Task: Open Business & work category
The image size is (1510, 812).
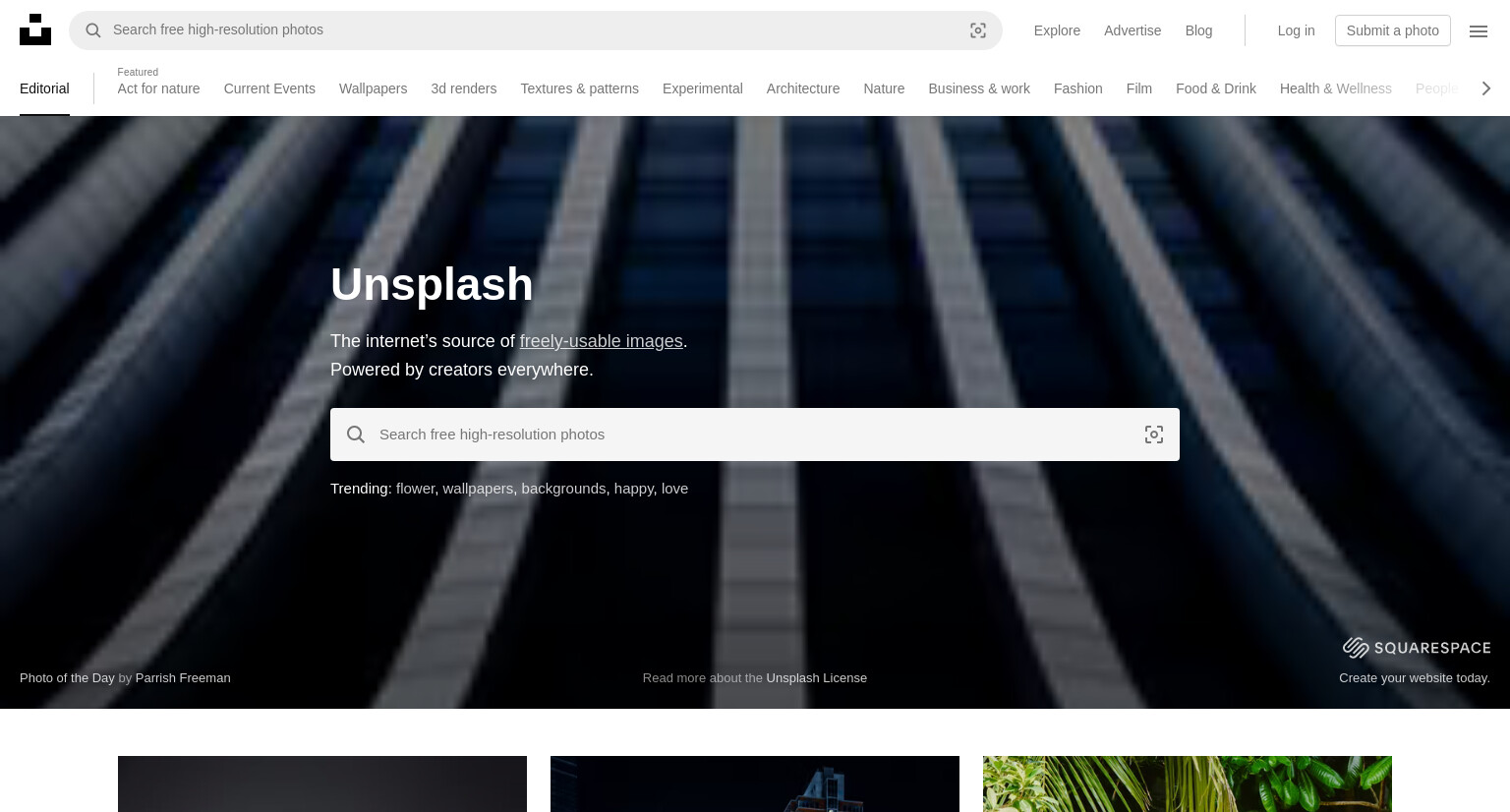Action: click(979, 88)
